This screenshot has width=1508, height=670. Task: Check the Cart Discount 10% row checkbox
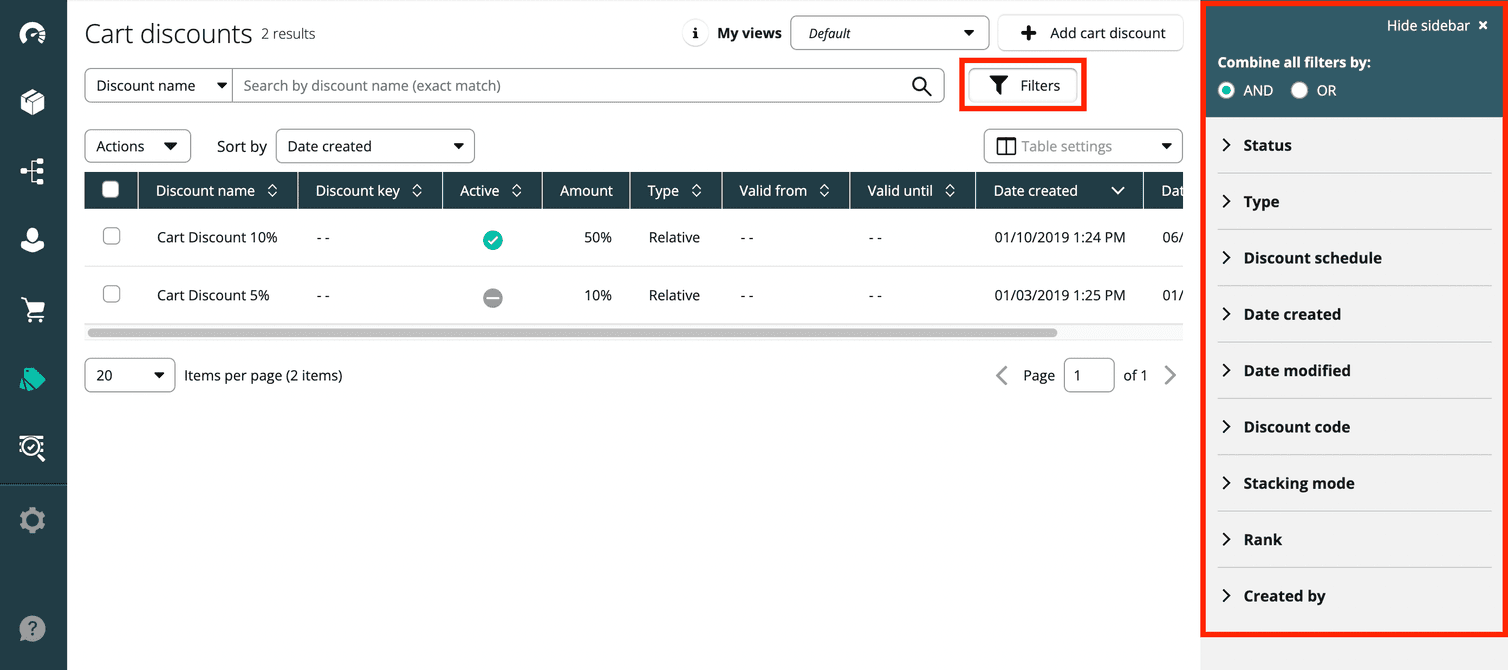(x=112, y=237)
